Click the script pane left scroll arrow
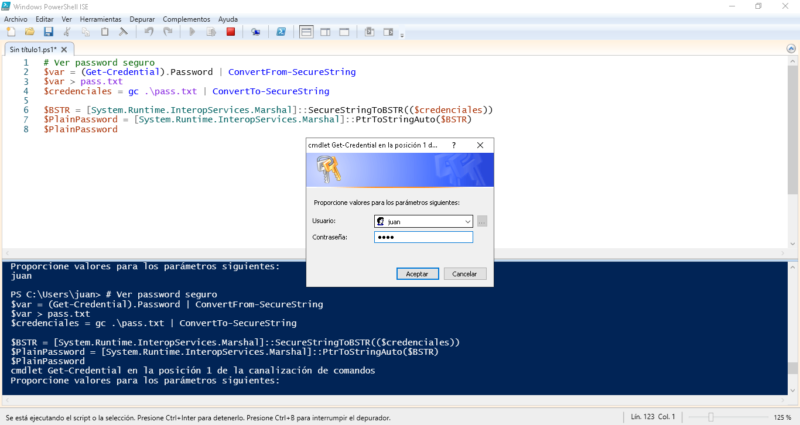The height and width of the screenshot is (425, 800). coord(7,253)
